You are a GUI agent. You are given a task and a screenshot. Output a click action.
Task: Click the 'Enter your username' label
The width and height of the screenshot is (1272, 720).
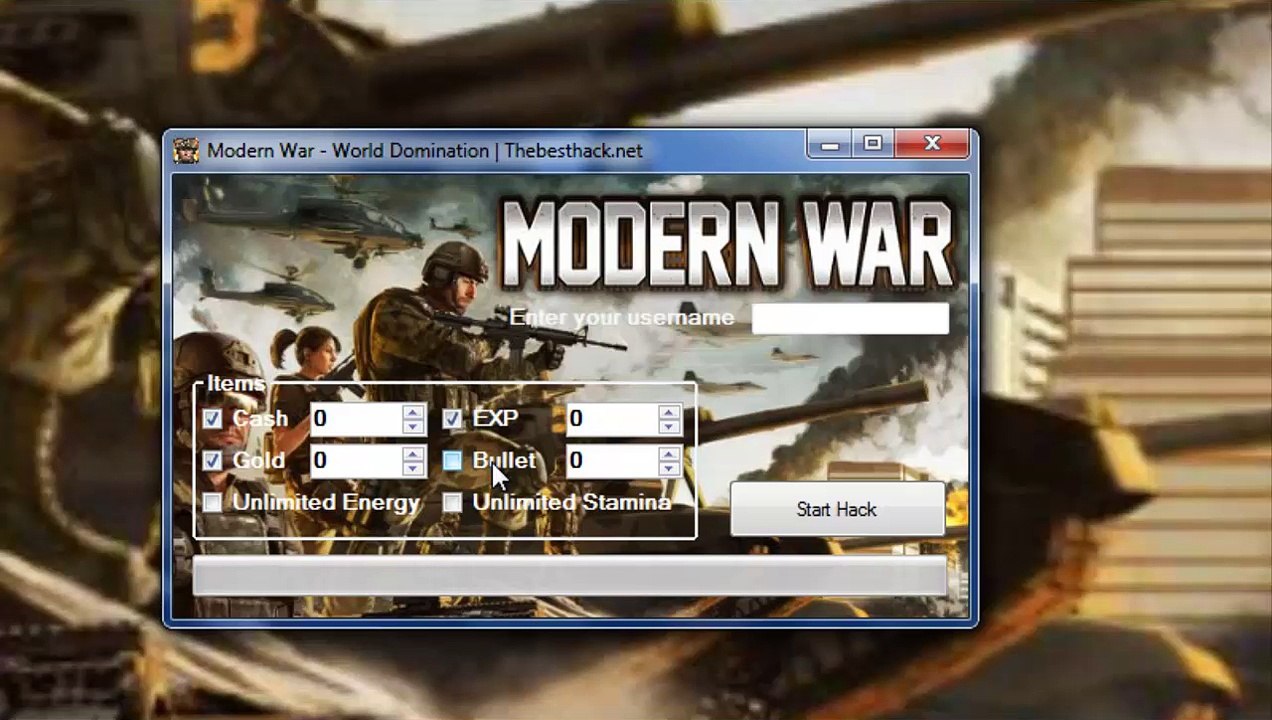click(x=621, y=318)
